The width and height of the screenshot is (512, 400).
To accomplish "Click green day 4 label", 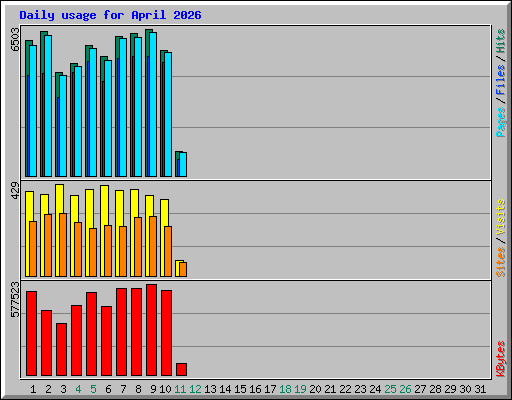I will 78,389.
